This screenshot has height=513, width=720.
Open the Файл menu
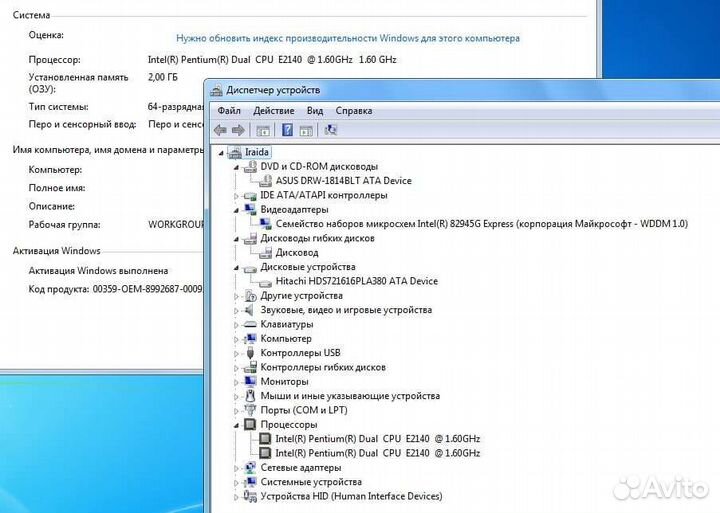click(229, 111)
